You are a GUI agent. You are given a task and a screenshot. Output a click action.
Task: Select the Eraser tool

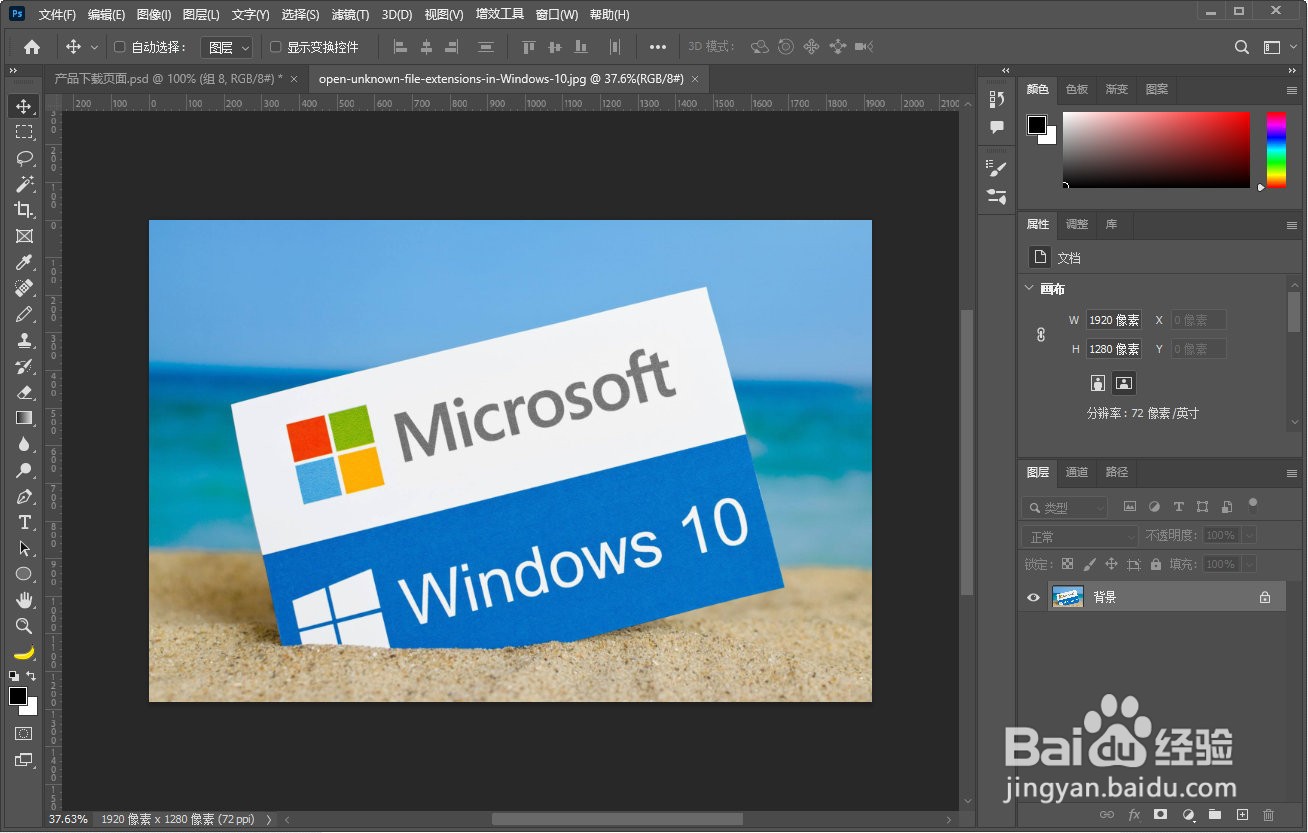tap(24, 392)
